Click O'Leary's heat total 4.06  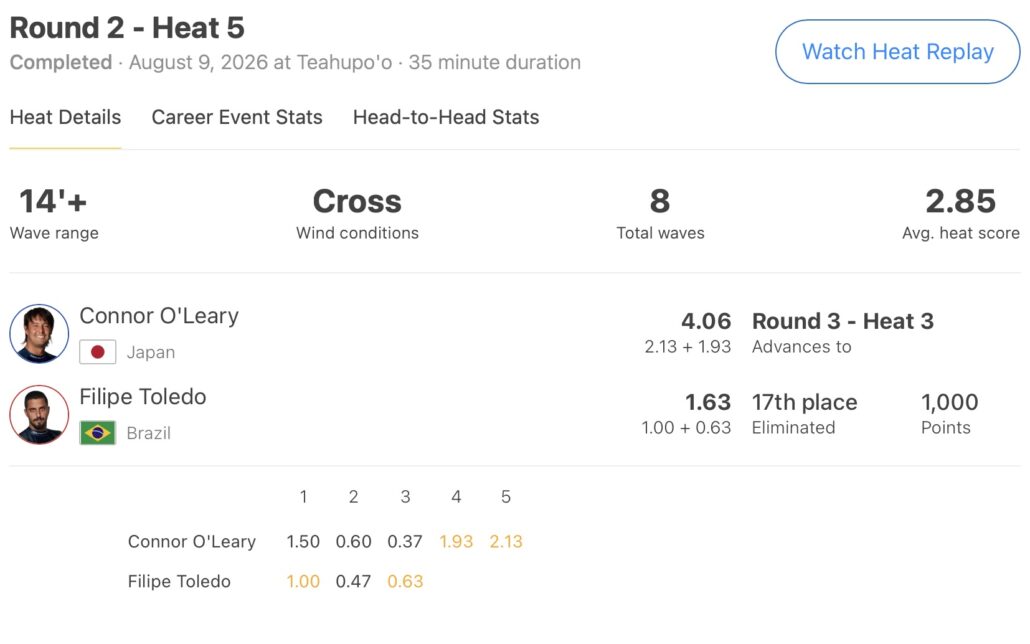(x=706, y=321)
